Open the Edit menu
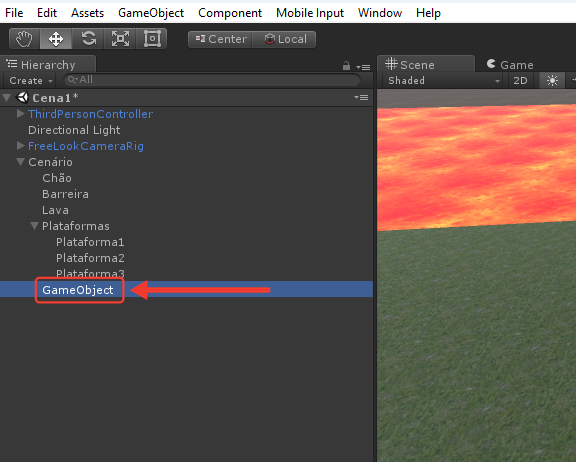 pyautogui.click(x=47, y=13)
